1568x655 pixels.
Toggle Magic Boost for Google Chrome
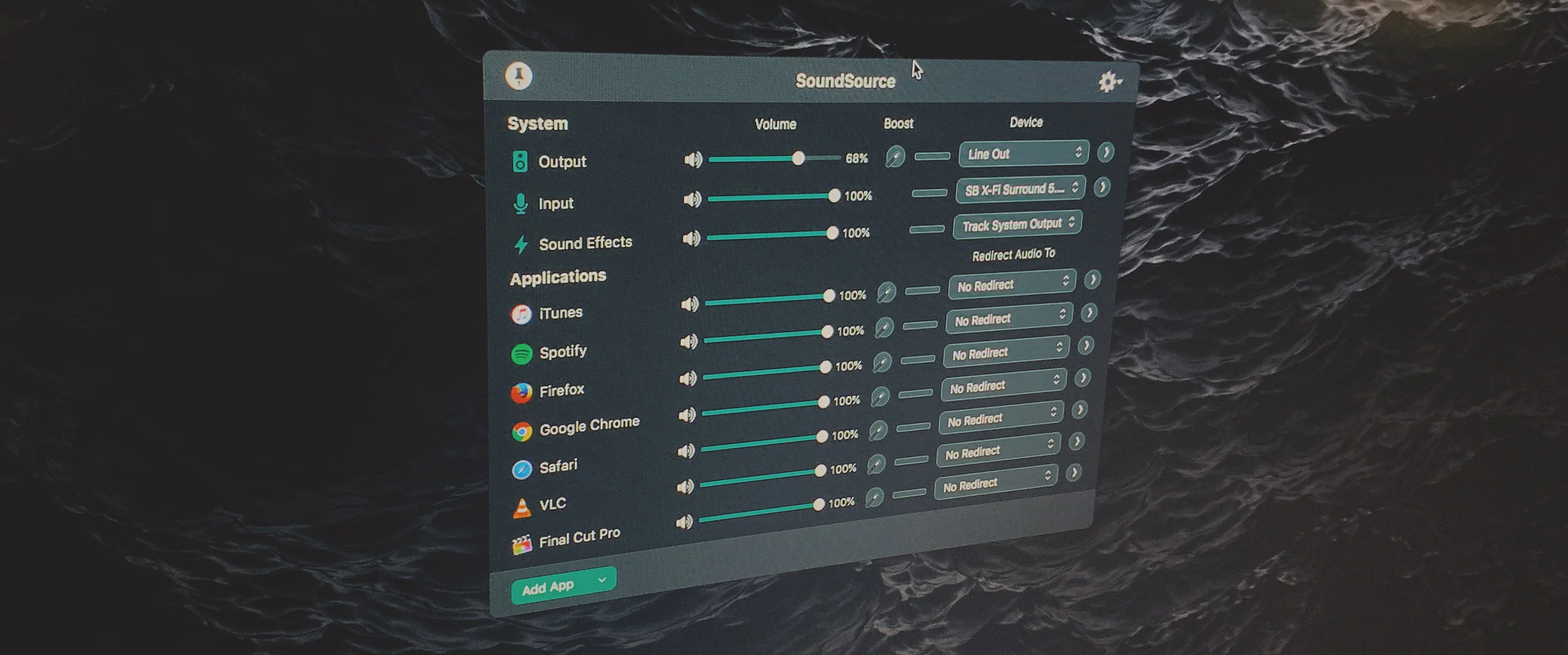point(880,397)
